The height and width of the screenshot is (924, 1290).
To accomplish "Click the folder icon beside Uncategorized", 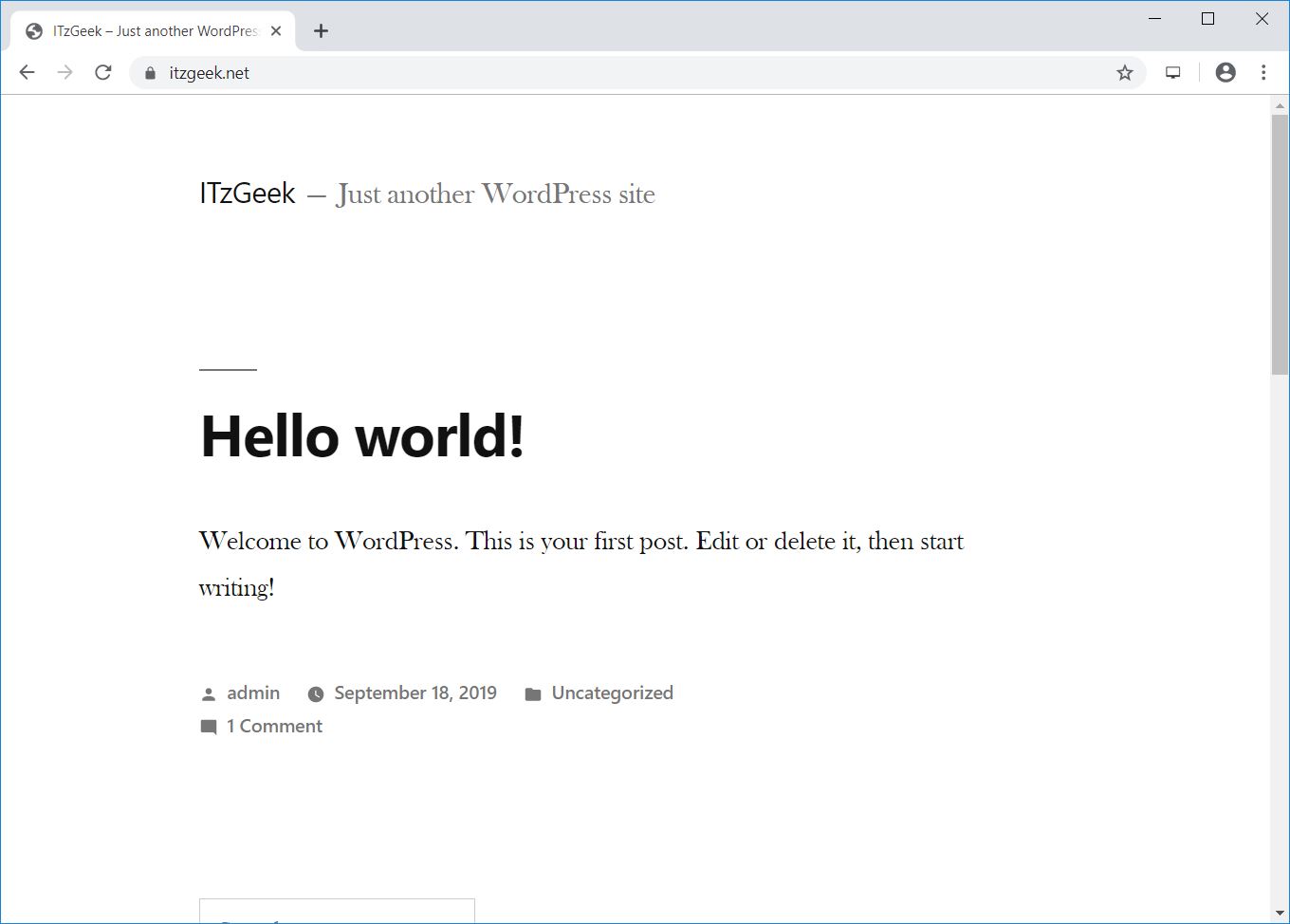I will [533, 694].
